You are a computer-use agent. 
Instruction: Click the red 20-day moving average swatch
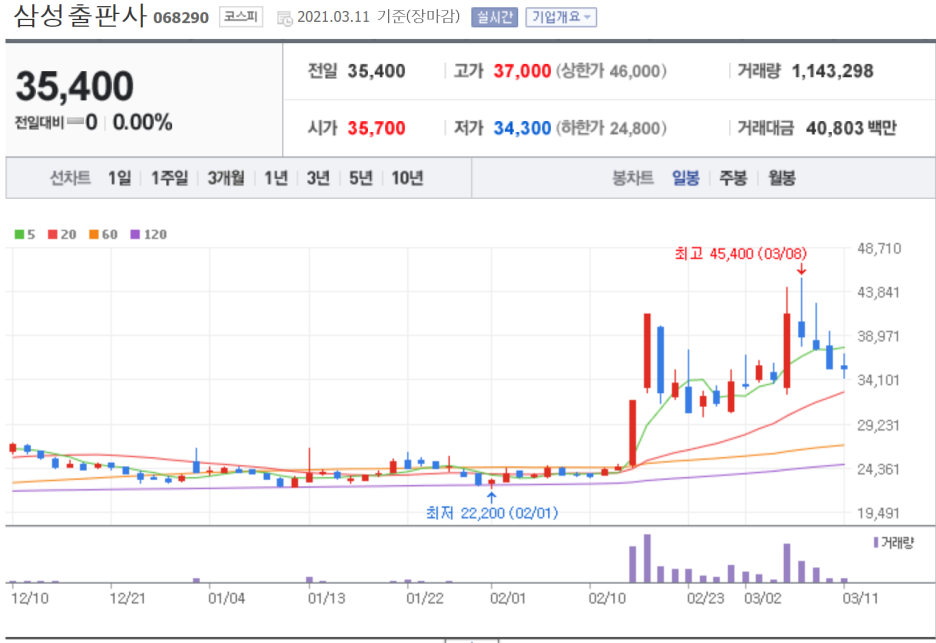tap(53, 235)
